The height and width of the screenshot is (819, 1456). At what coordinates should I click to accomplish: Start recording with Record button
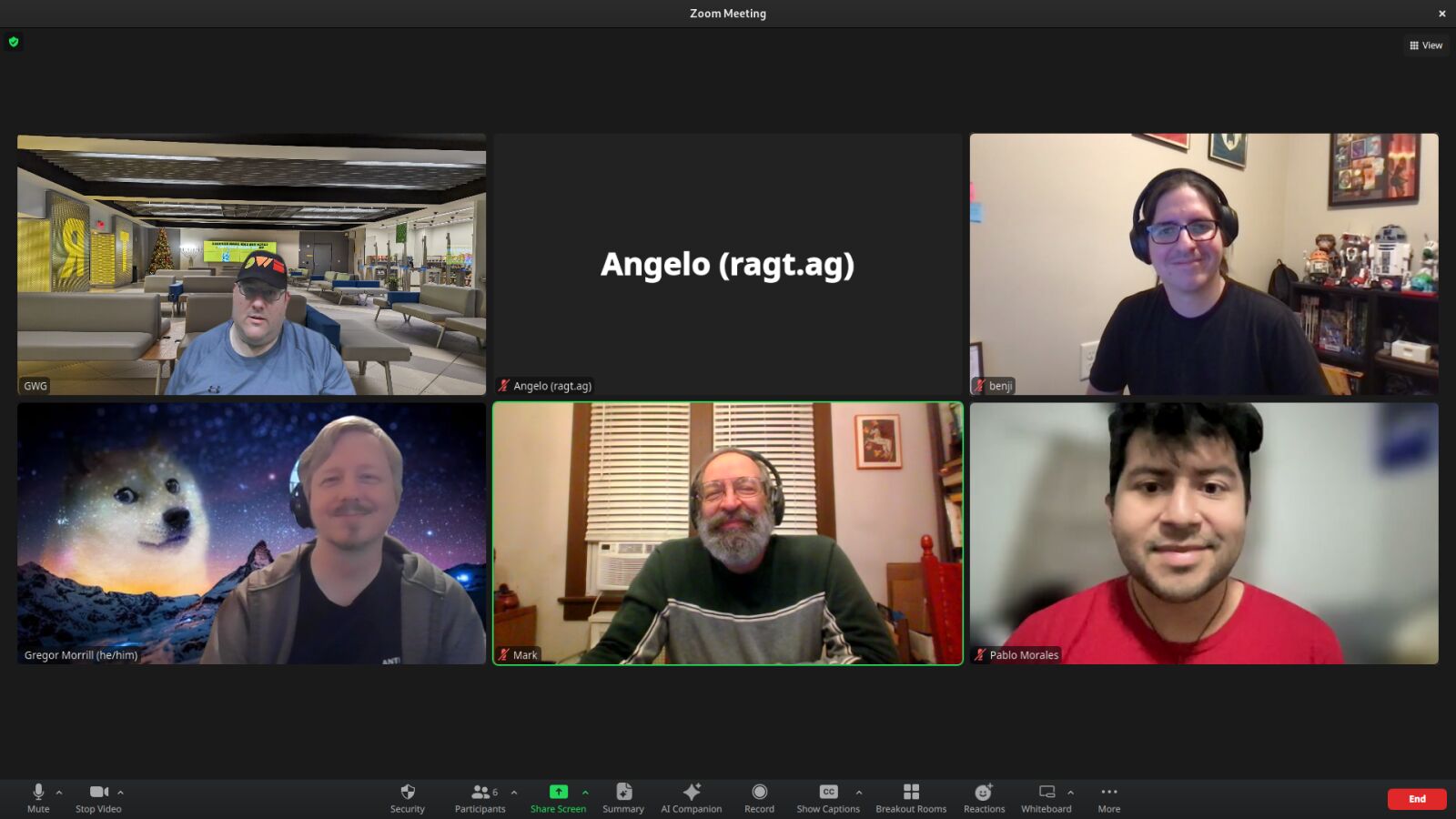point(760,798)
